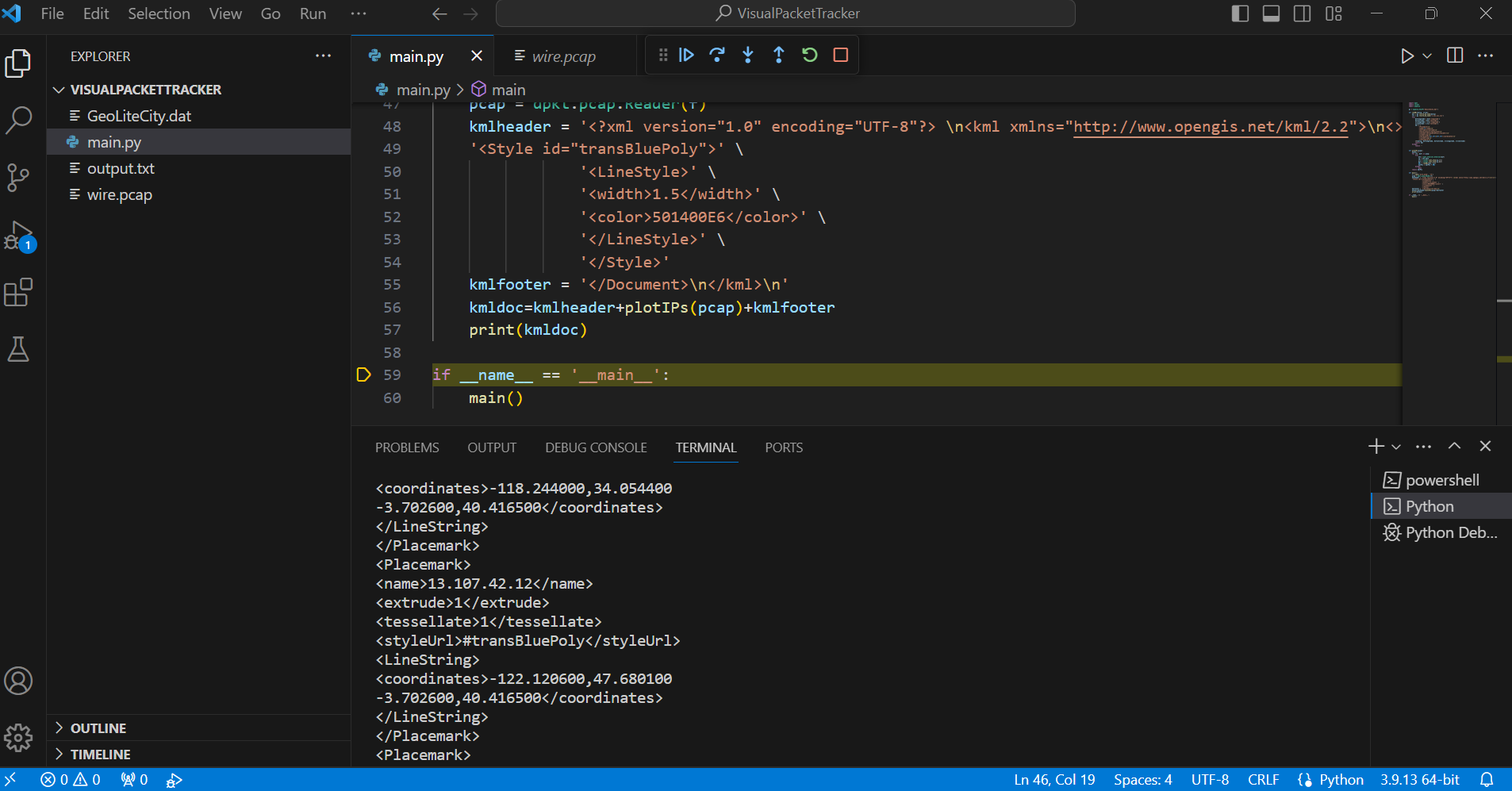
Task: Toggle Secondary Side Bar visibility
Action: 1302,13
